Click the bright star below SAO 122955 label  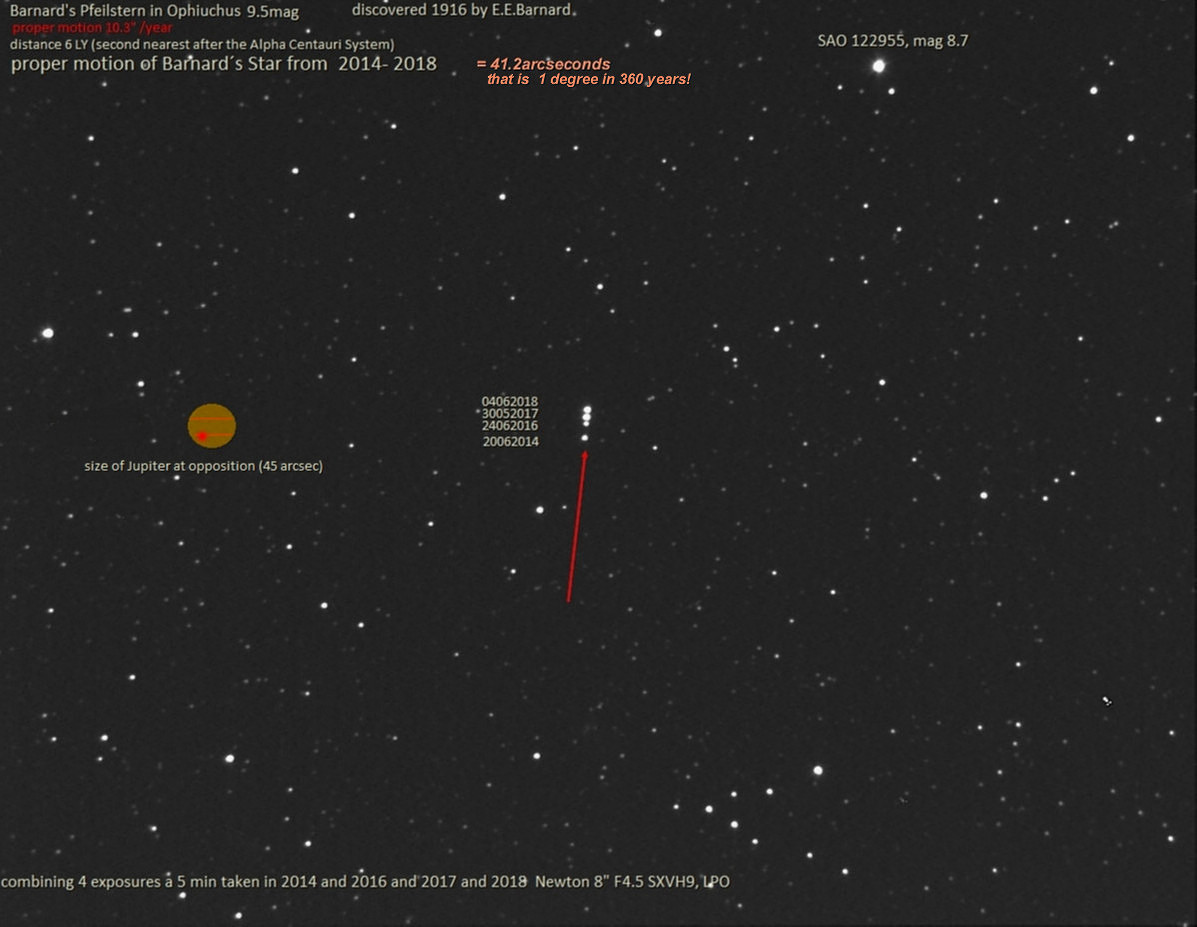coord(878,66)
